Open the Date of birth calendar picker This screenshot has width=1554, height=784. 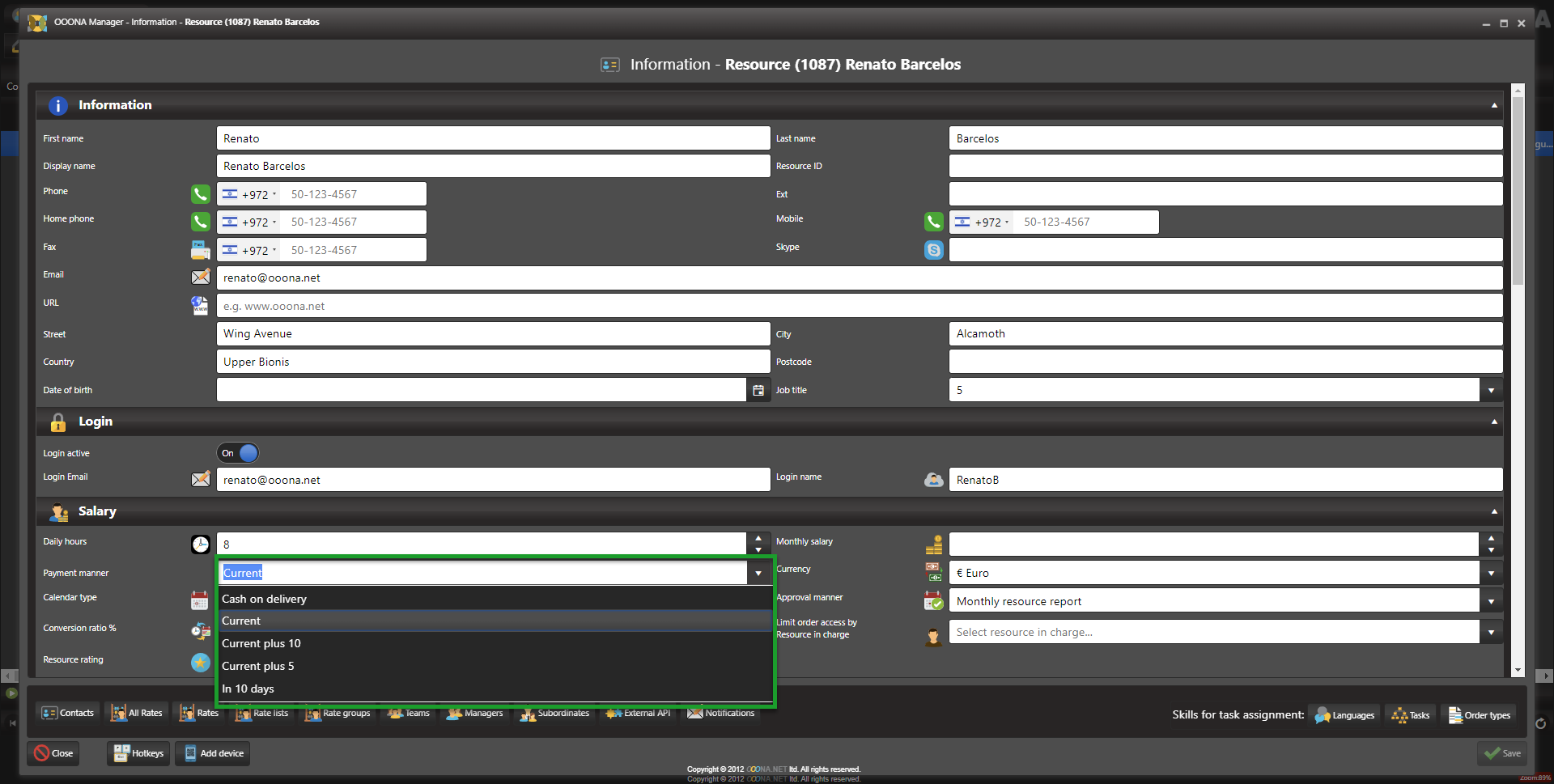(758, 391)
